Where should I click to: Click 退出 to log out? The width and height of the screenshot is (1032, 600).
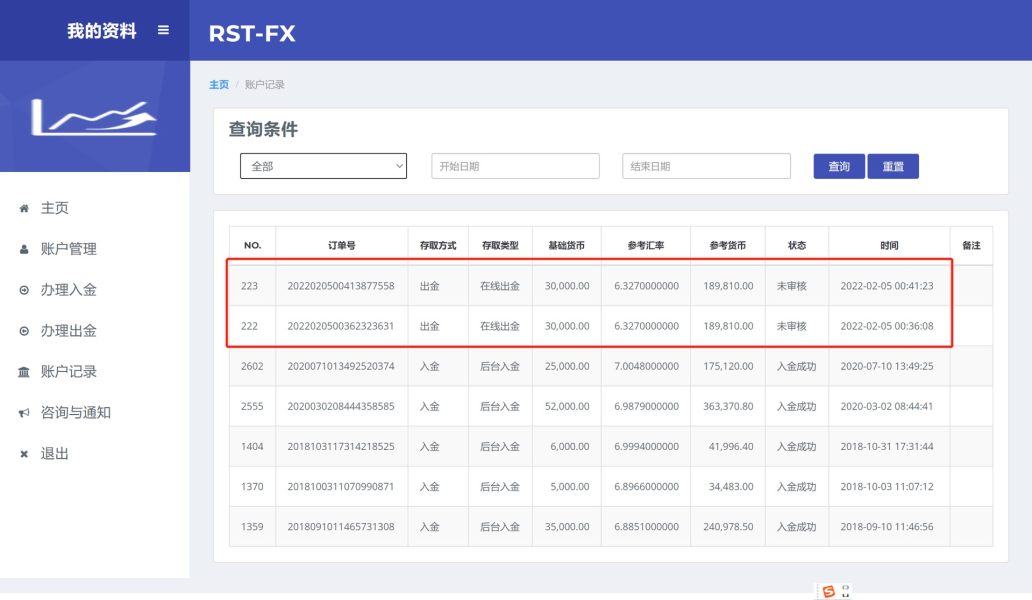pyautogui.click(x=55, y=453)
